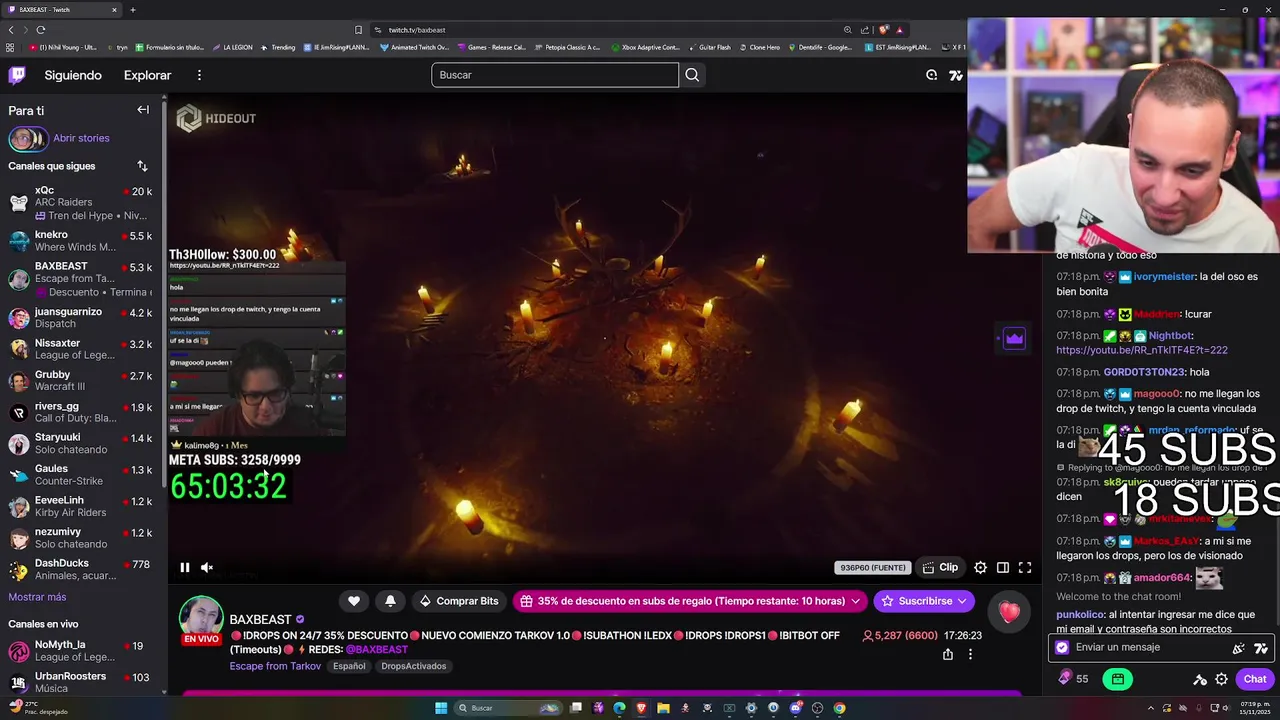The width and height of the screenshot is (1280, 720).
Task: Toggle the notifications bell for BAXBEAST
Action: tap(390, 601)
